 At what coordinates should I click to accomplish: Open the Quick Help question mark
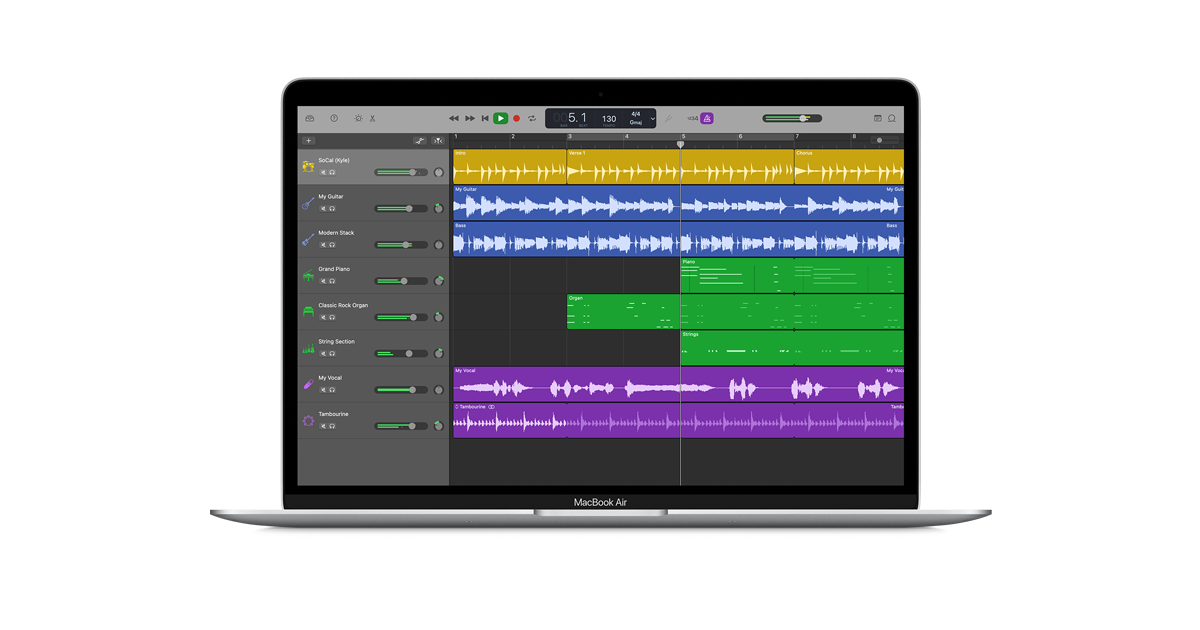click(334, 118)
